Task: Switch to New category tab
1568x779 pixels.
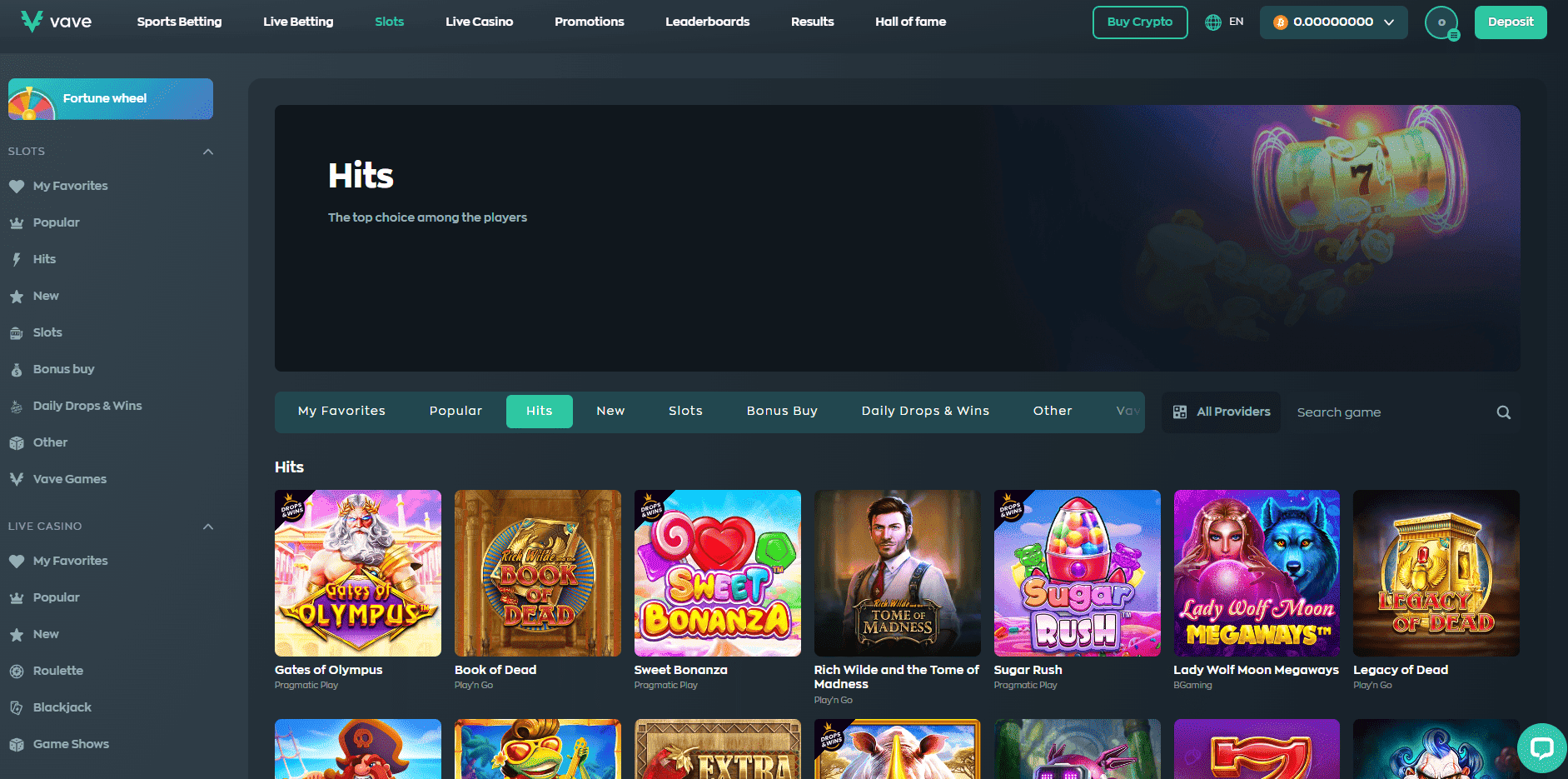Action: click(x=610, y=412)
